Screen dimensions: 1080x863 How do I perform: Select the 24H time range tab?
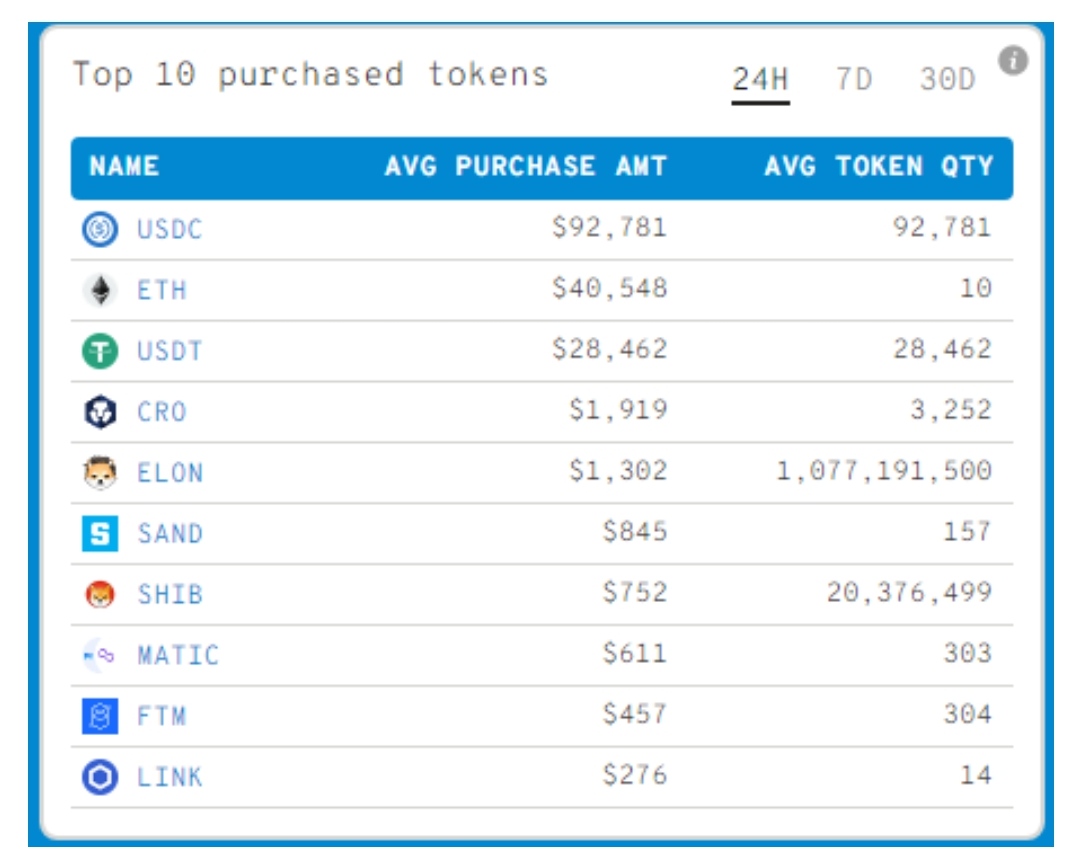[760, 79]
